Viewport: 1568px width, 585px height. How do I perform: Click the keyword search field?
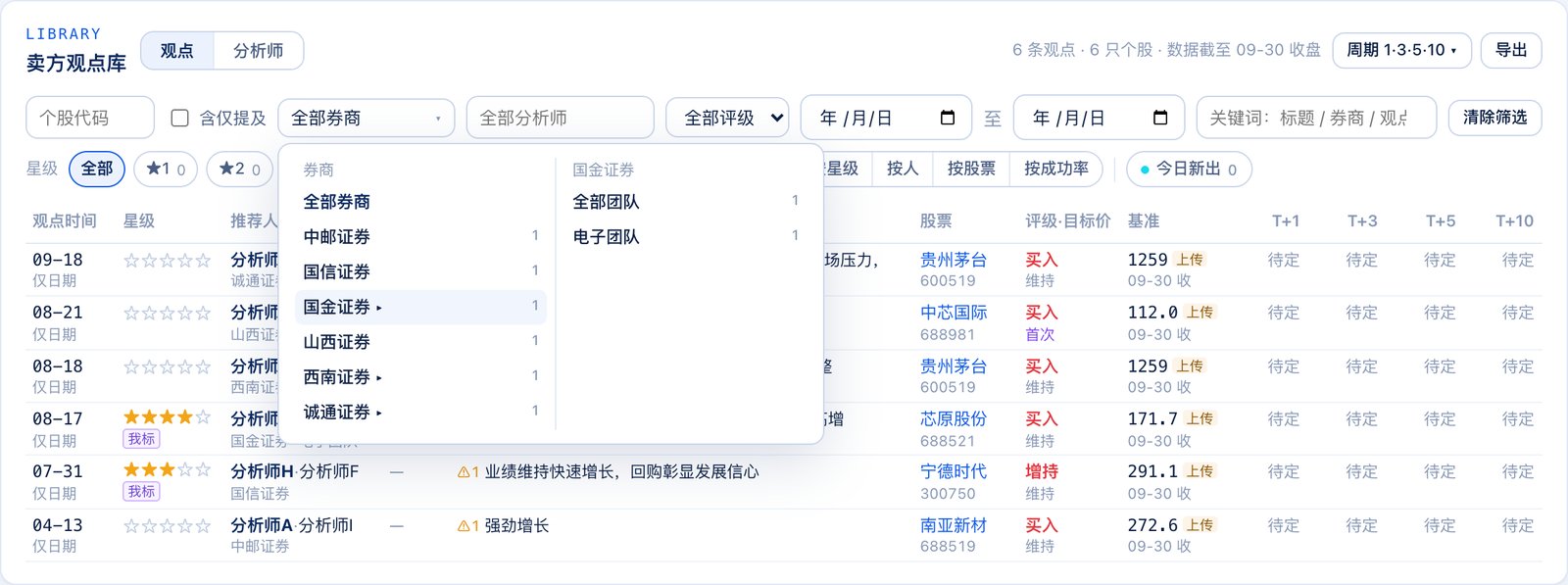click(1316, 118)
